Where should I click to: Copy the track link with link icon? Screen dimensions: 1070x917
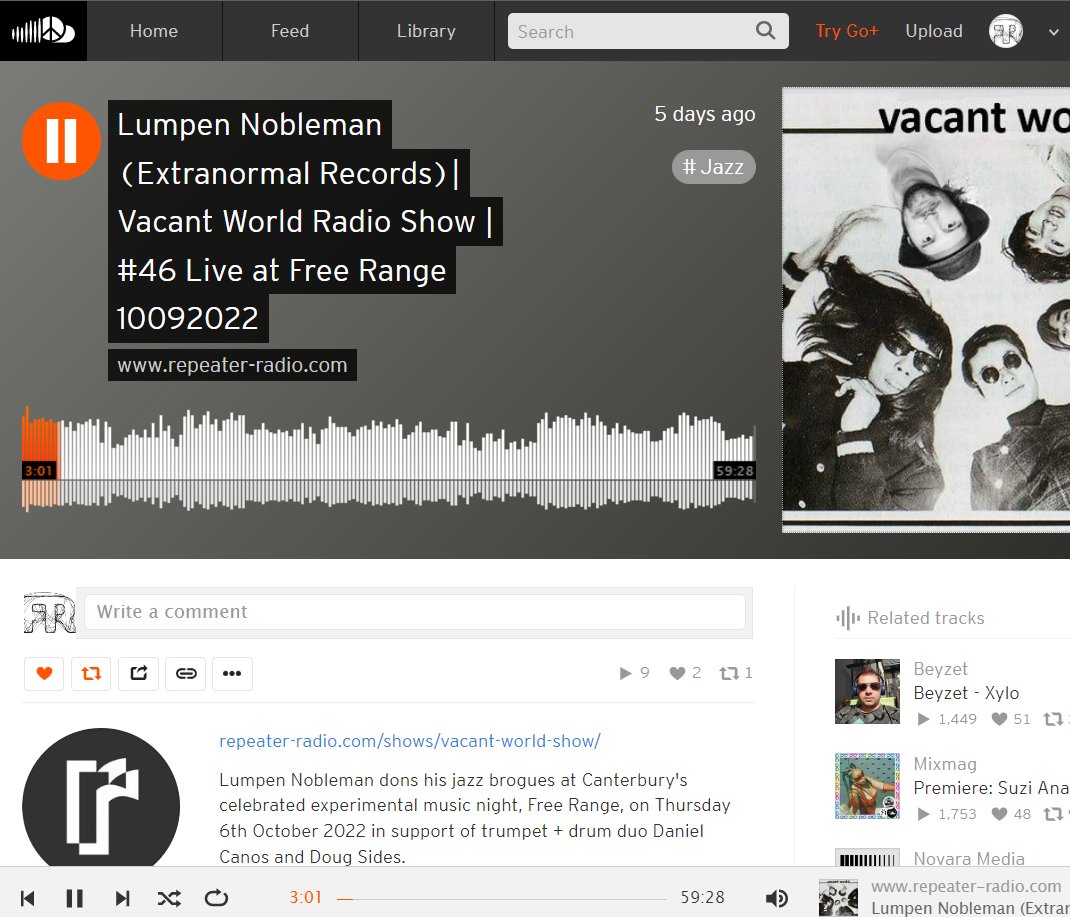186,673
